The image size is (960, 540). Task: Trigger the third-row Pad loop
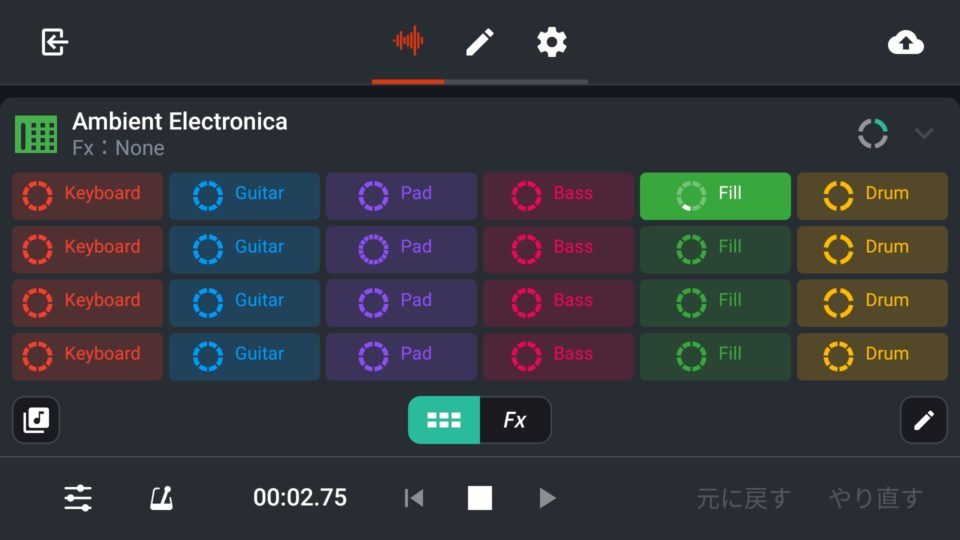pos(401,303)
